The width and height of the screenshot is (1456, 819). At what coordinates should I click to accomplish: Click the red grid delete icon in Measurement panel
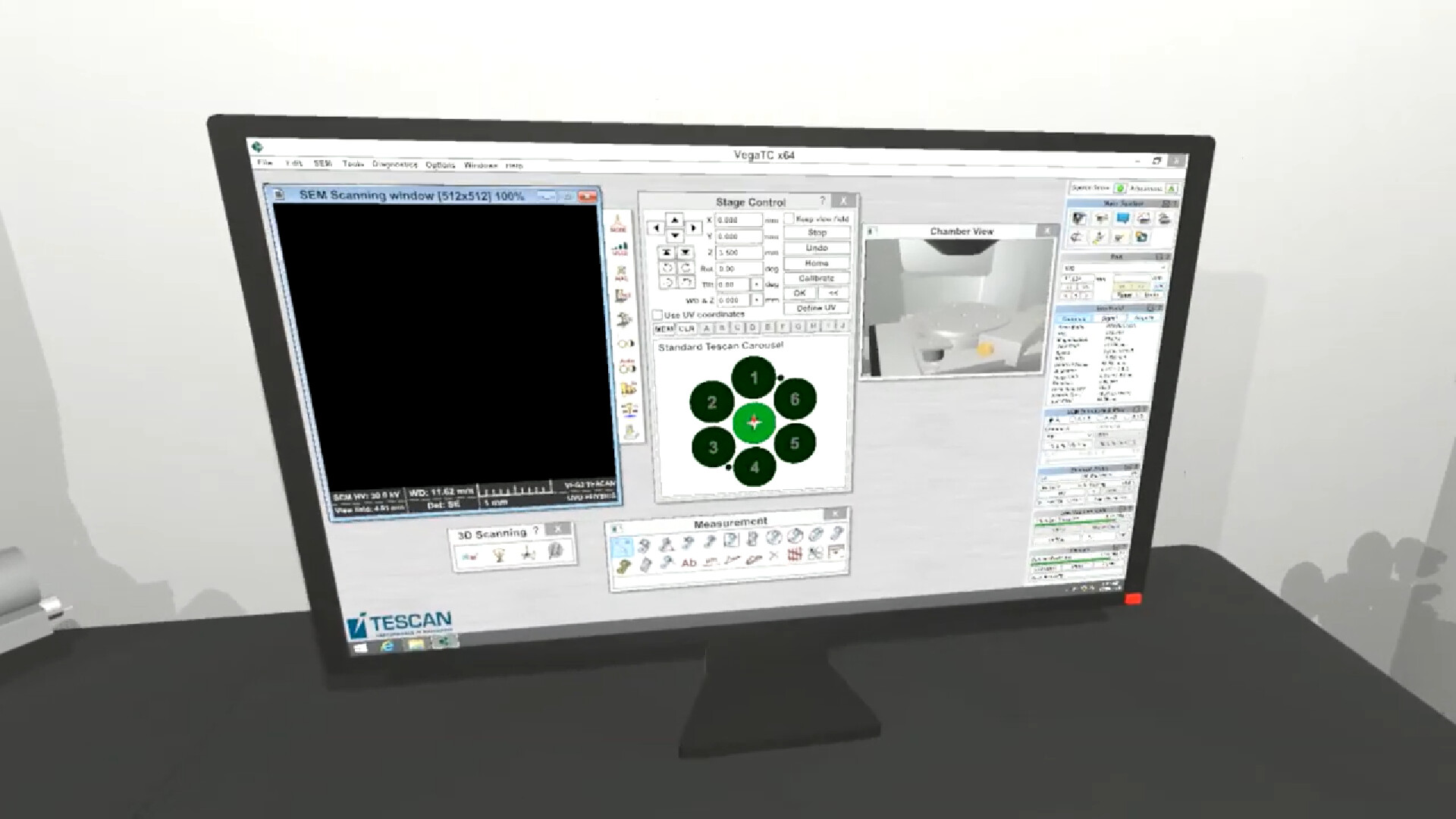coord(795,554)
